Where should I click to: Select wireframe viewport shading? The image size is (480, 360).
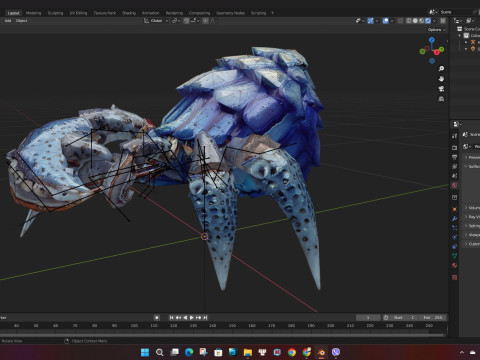click(409, 21)
